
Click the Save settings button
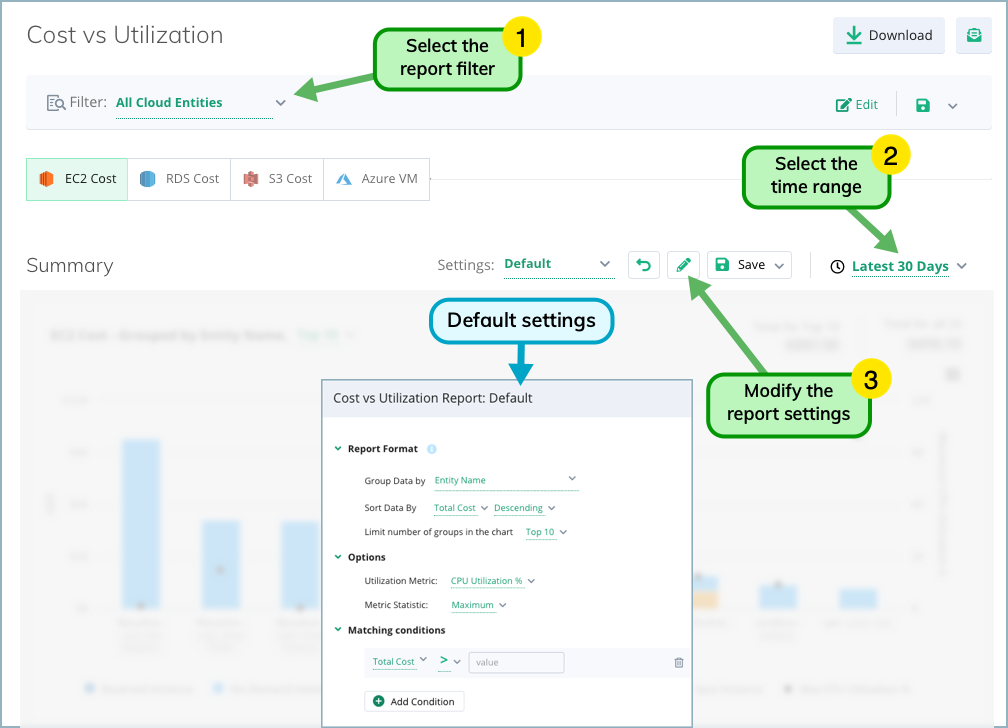click(x=749, y=265)
